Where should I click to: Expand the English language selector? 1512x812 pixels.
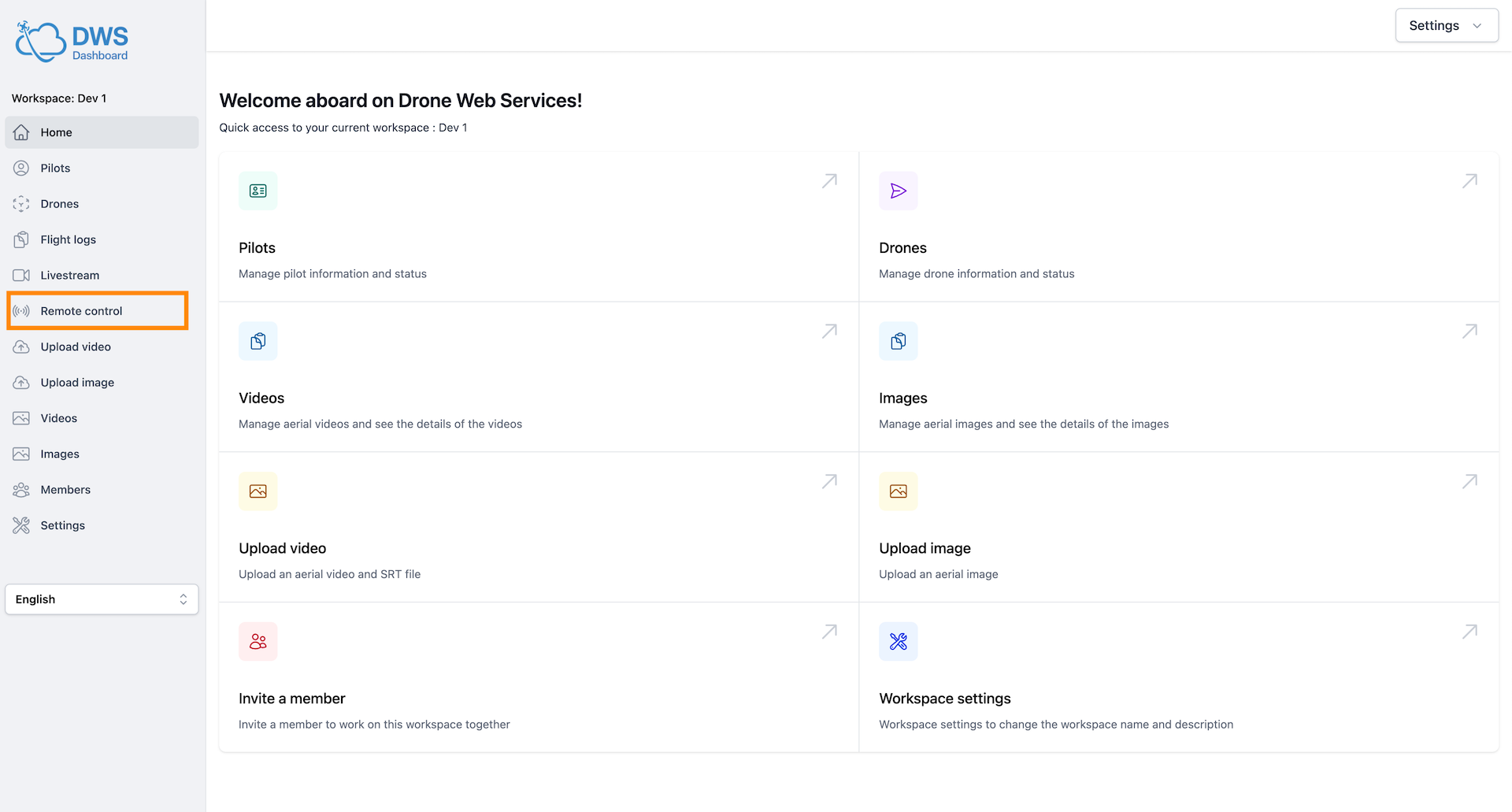(102, 599)
